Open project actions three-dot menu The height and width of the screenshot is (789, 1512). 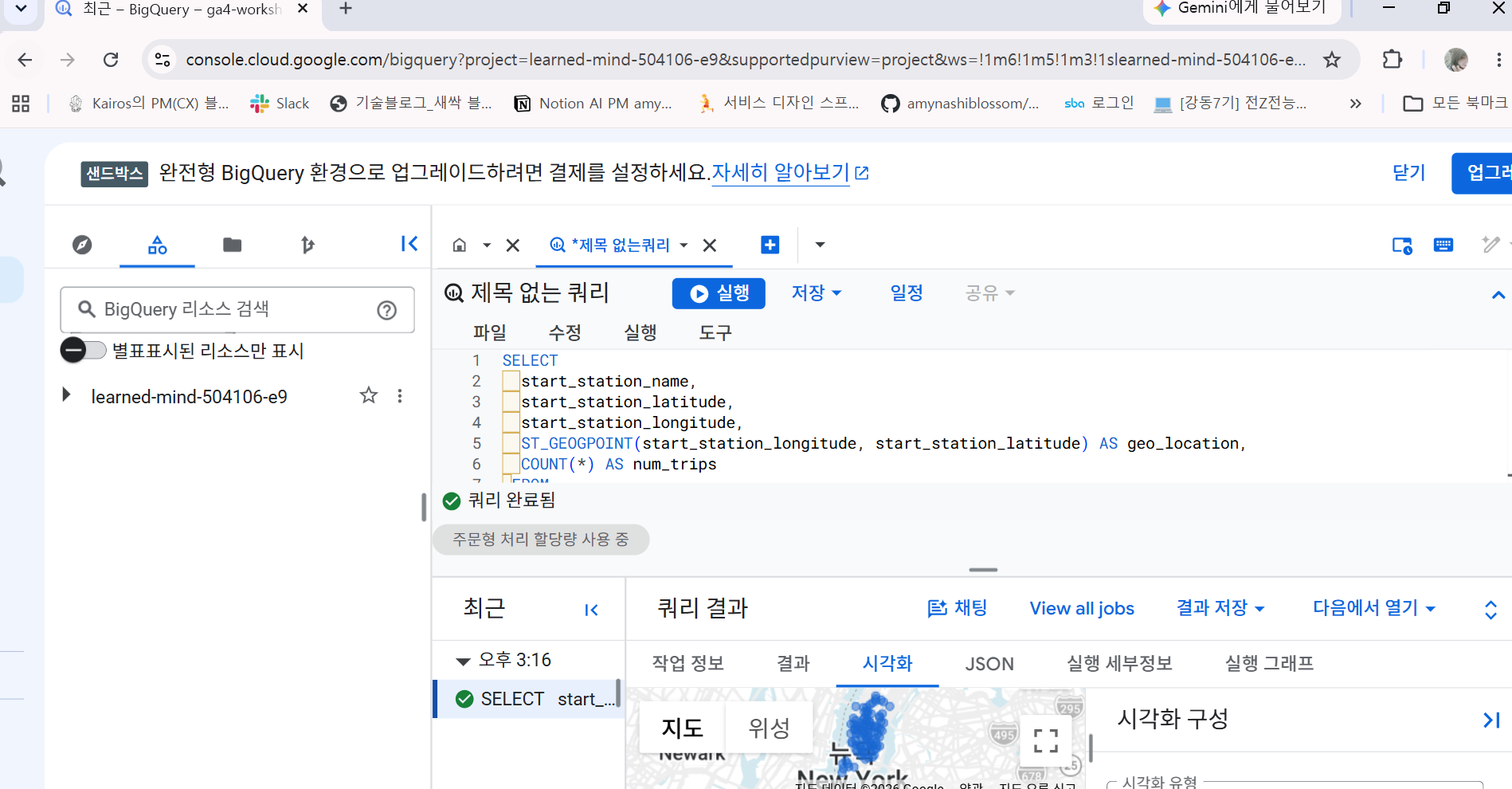point(400,396)
